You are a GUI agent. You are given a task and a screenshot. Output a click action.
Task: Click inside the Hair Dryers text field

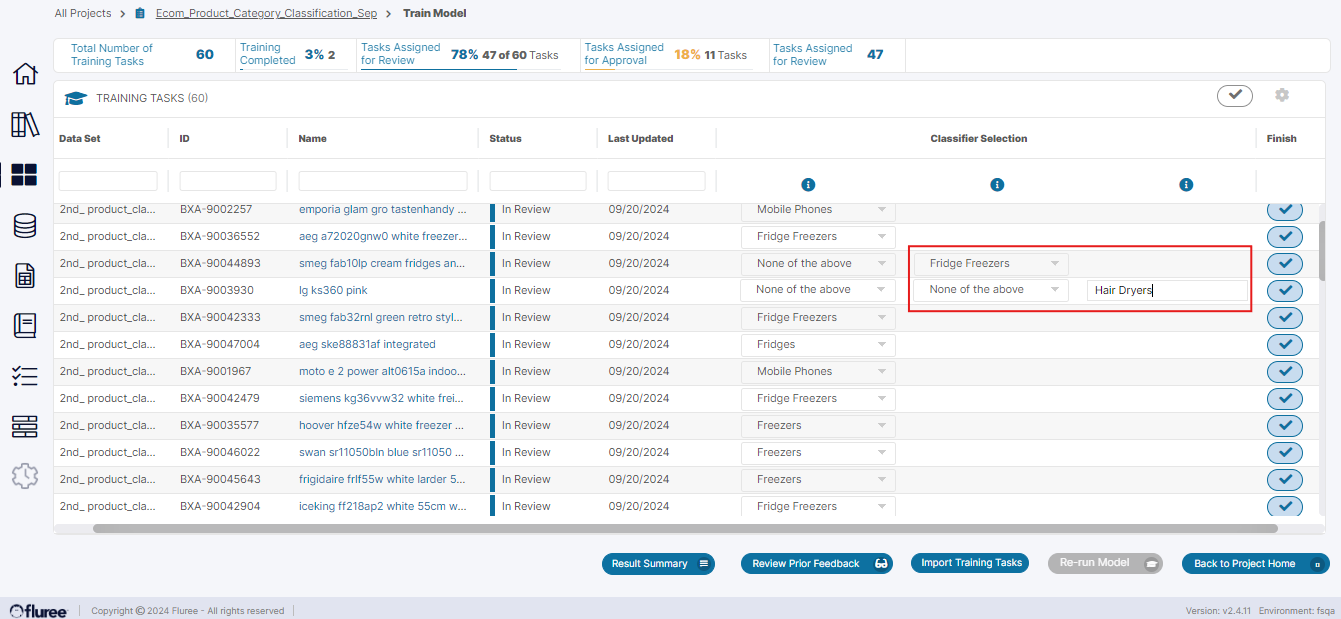[x=1166, y=290]
